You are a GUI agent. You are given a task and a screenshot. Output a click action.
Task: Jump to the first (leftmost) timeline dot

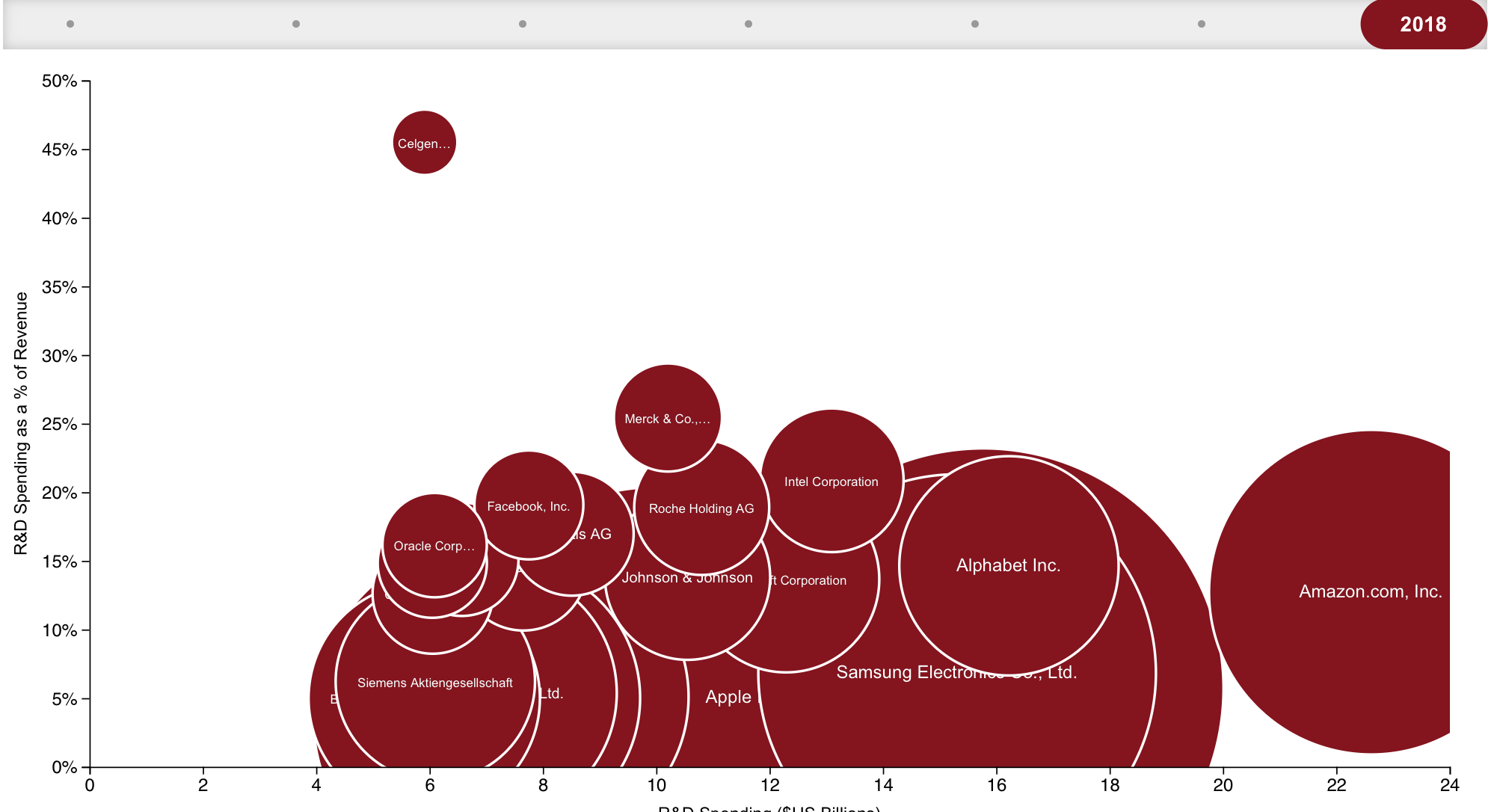click(70, 24)
